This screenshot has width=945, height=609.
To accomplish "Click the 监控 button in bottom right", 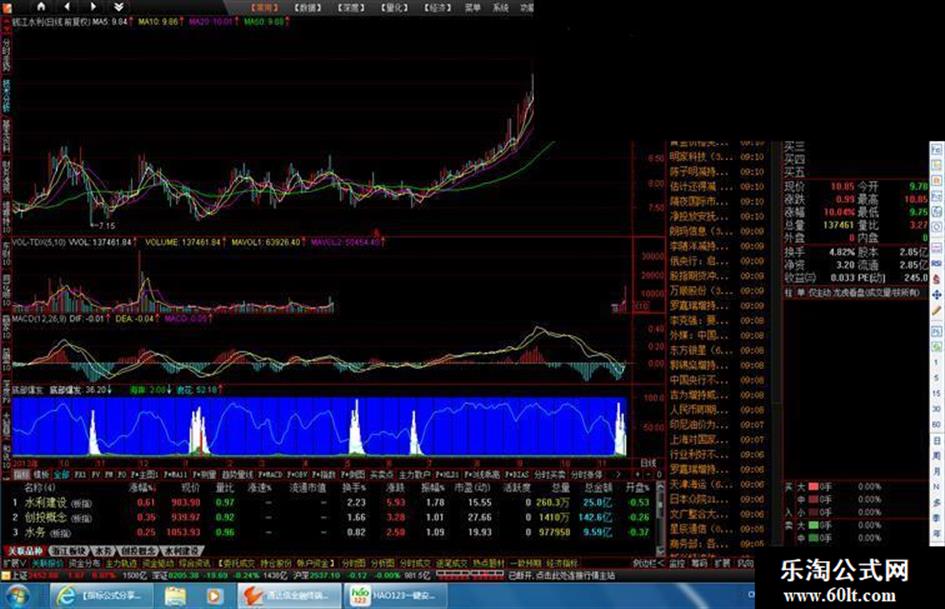I will [677, 563].
